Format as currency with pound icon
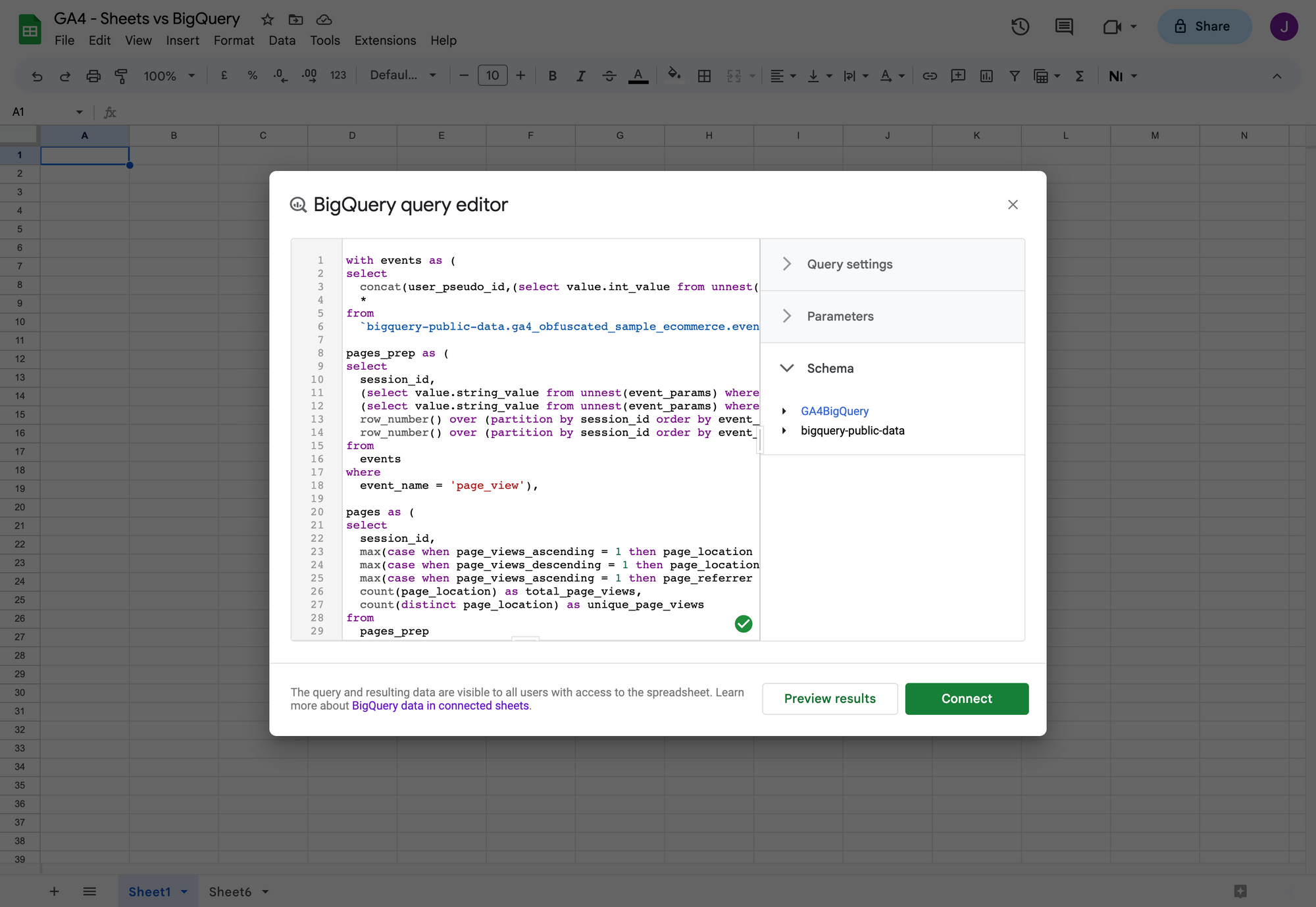The width and height of the screenshot is (1316, 907). point(224,76)
